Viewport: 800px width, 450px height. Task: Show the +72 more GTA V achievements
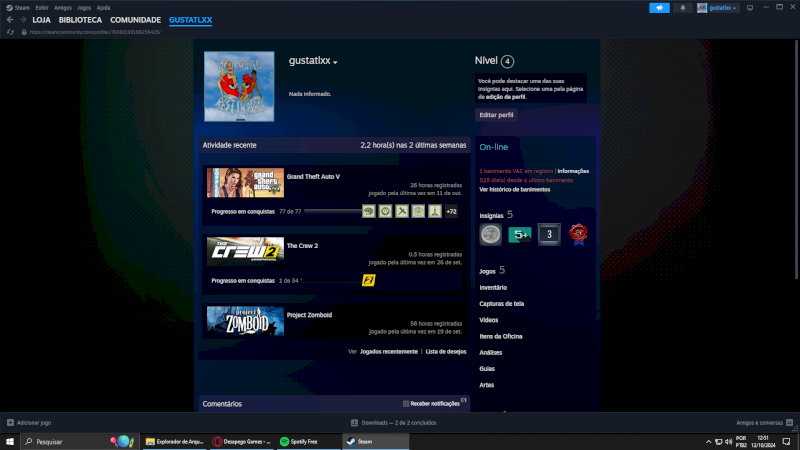[452, 211]
